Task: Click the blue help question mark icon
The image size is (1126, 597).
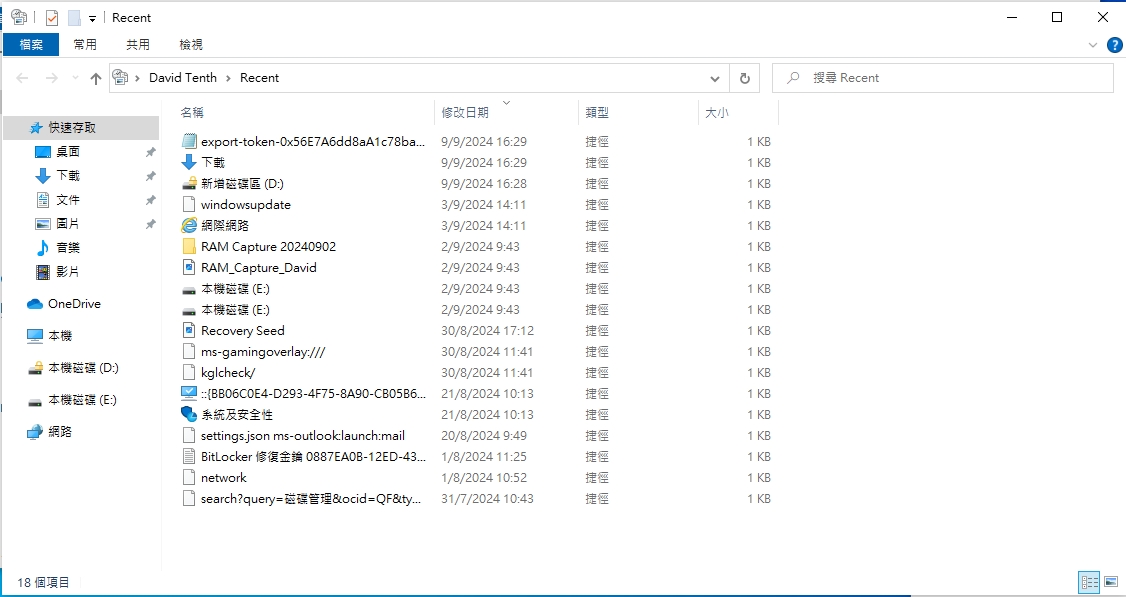Action: pos(1115,45)
